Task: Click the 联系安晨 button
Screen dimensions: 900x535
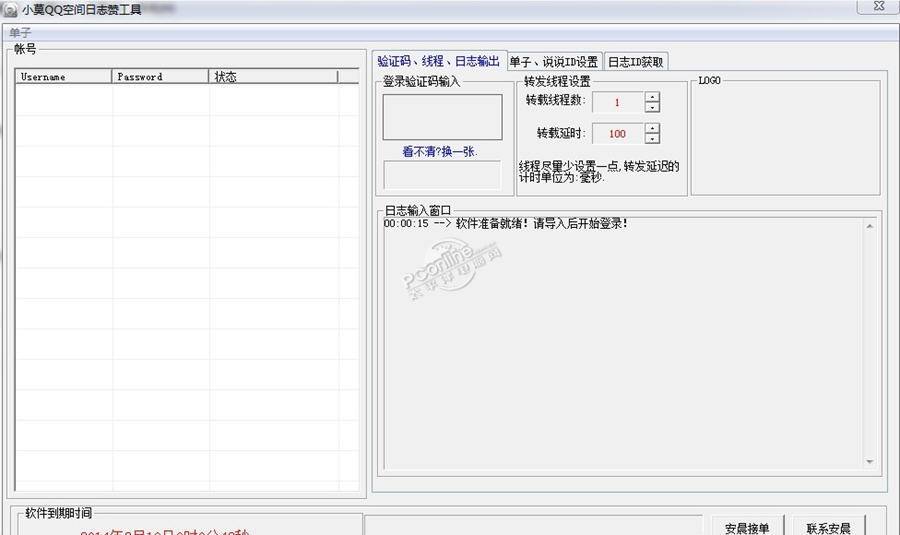Action: (x=828, y=528)
